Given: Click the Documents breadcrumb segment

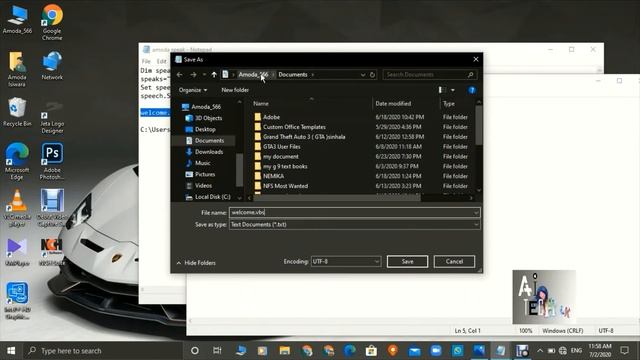Looking at the screenshot, I should pos(293,75).
